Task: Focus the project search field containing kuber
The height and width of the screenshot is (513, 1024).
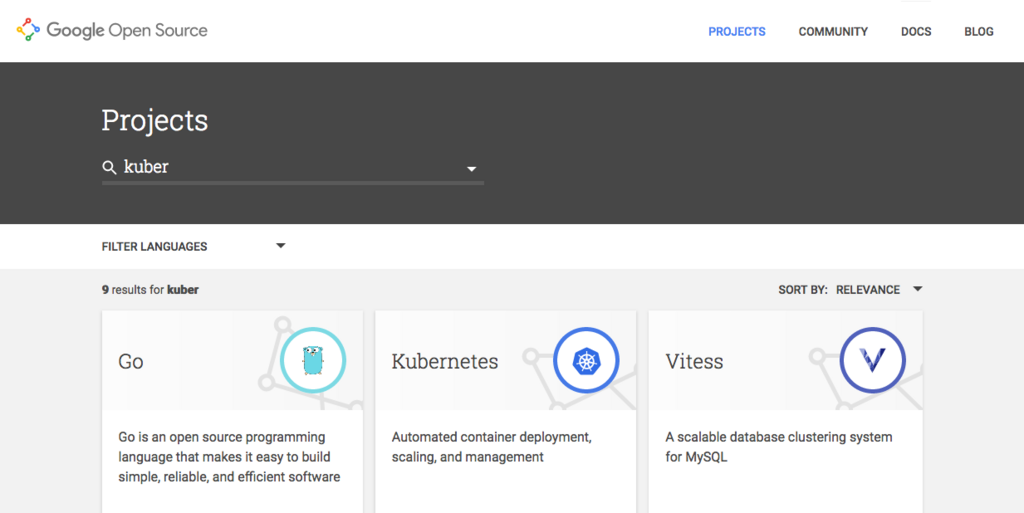Action: (x=293, y=168)
